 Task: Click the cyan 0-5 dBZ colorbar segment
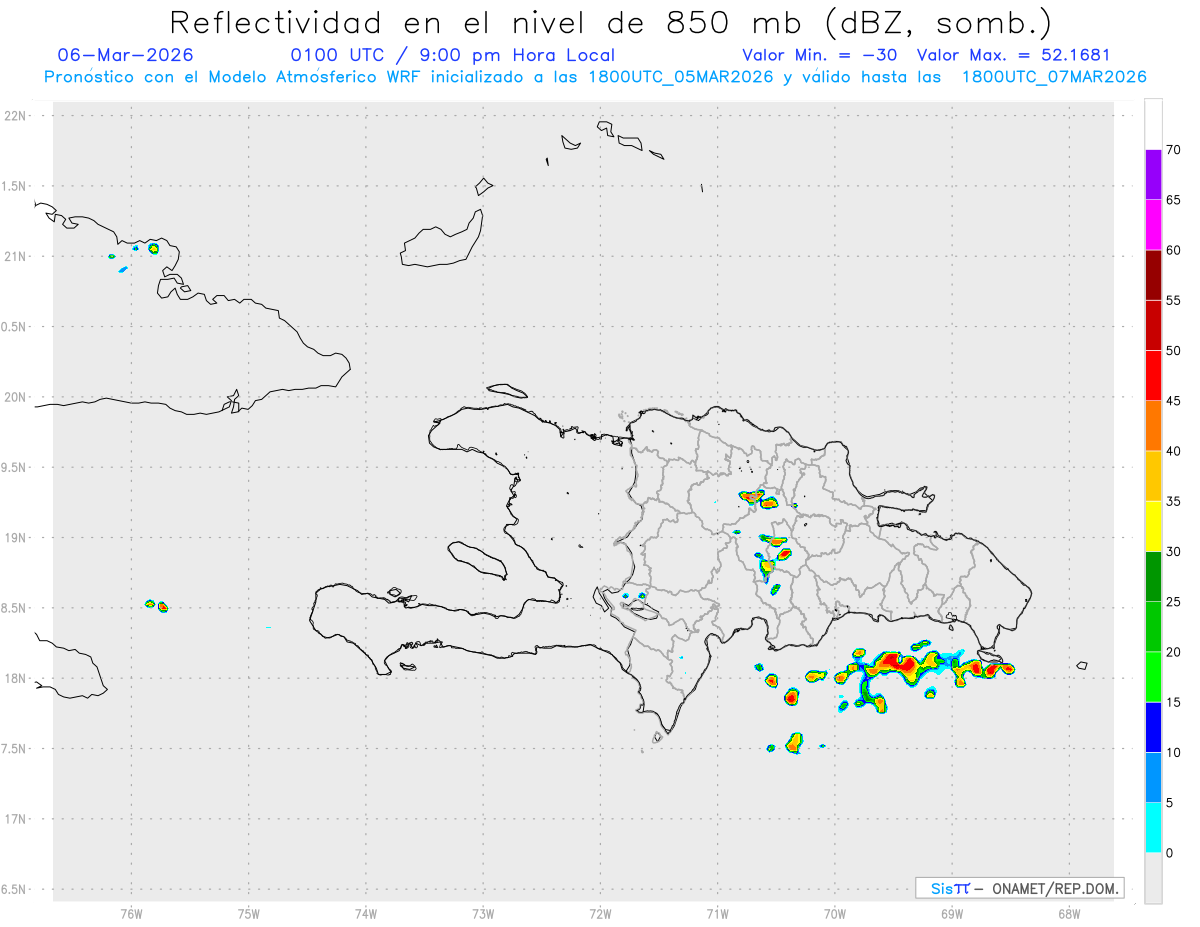[1153, 828]
